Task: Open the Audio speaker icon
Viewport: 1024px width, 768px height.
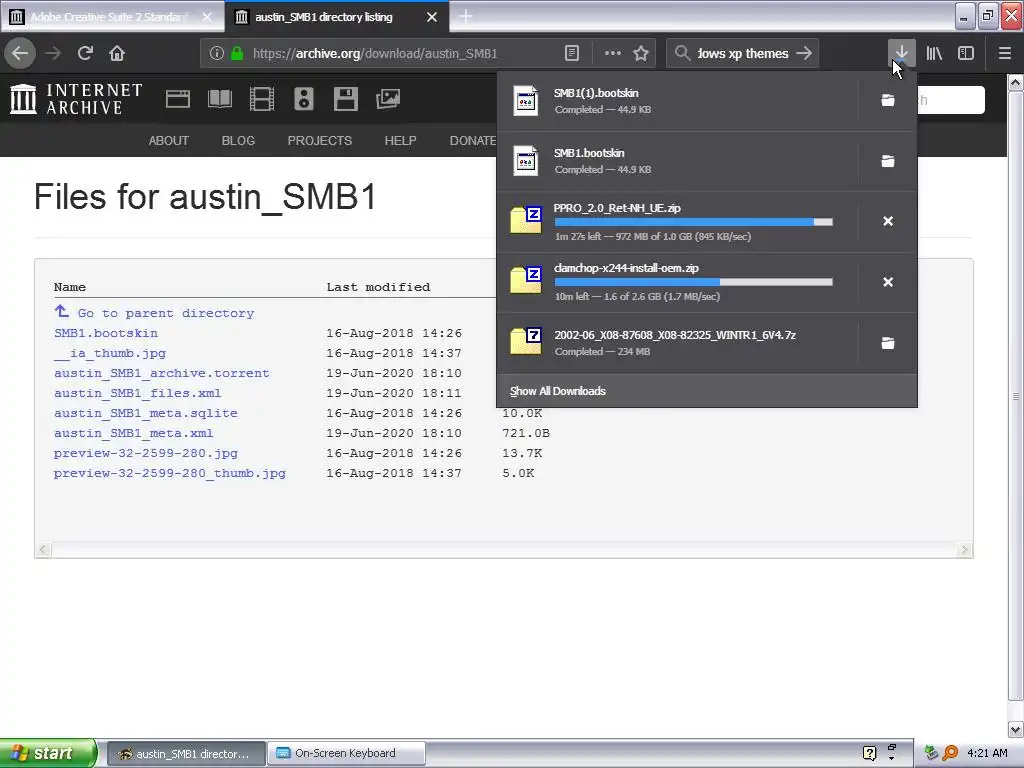Action: (x=304, y=99)
